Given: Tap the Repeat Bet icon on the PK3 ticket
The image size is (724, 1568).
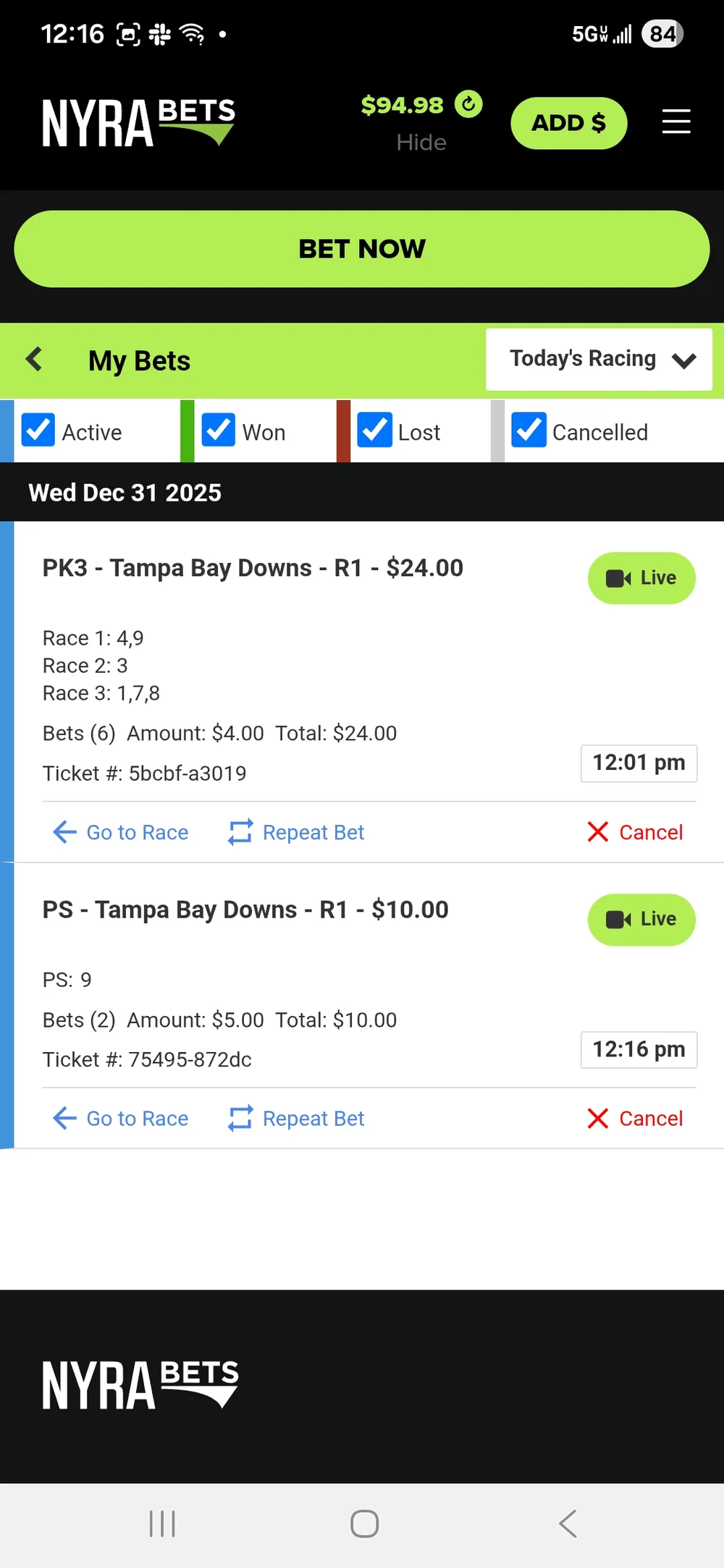Looking at the screenshot, I should 241,831.
